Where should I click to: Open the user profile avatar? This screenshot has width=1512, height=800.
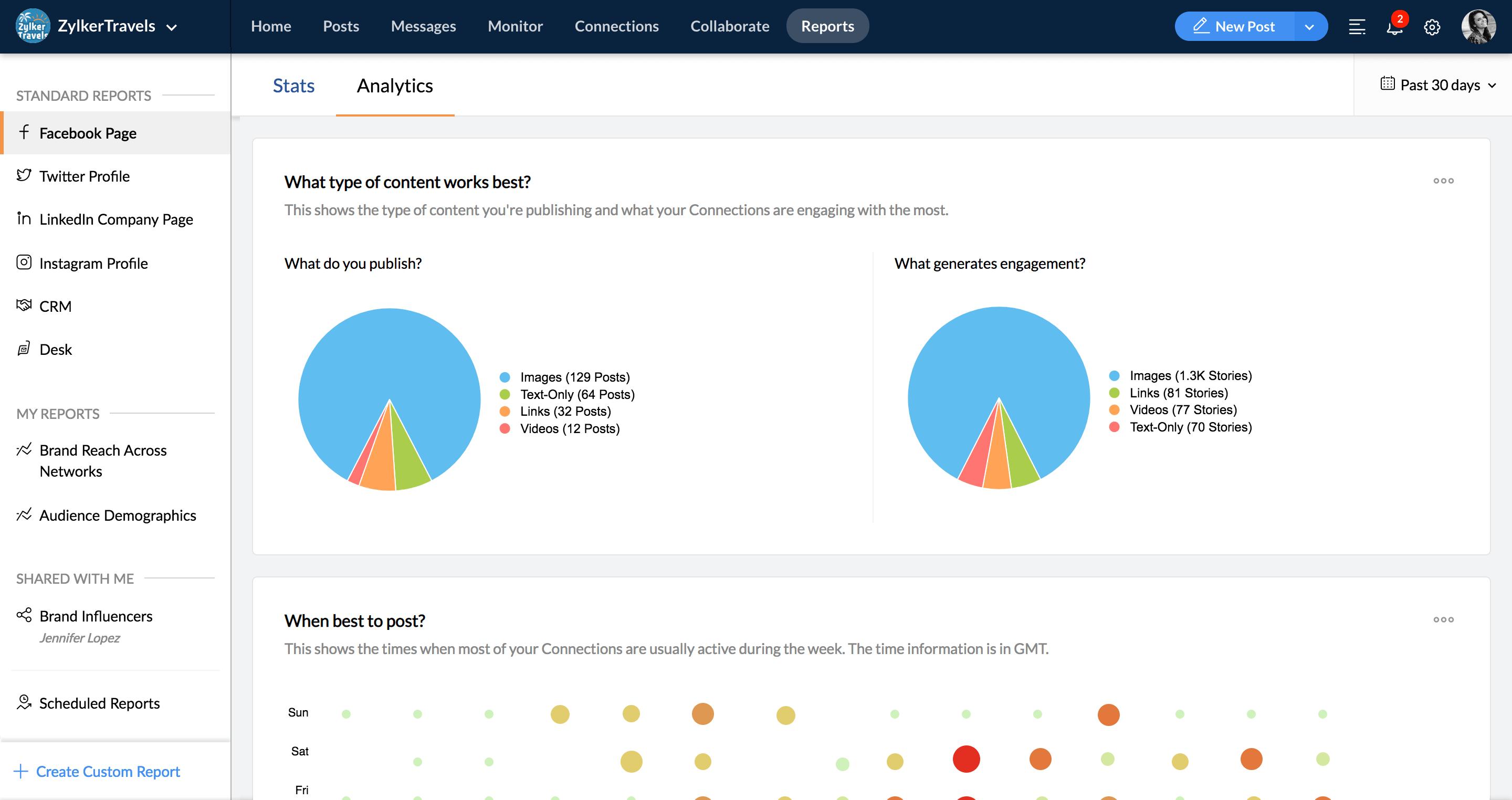(x=1478, y=26)
